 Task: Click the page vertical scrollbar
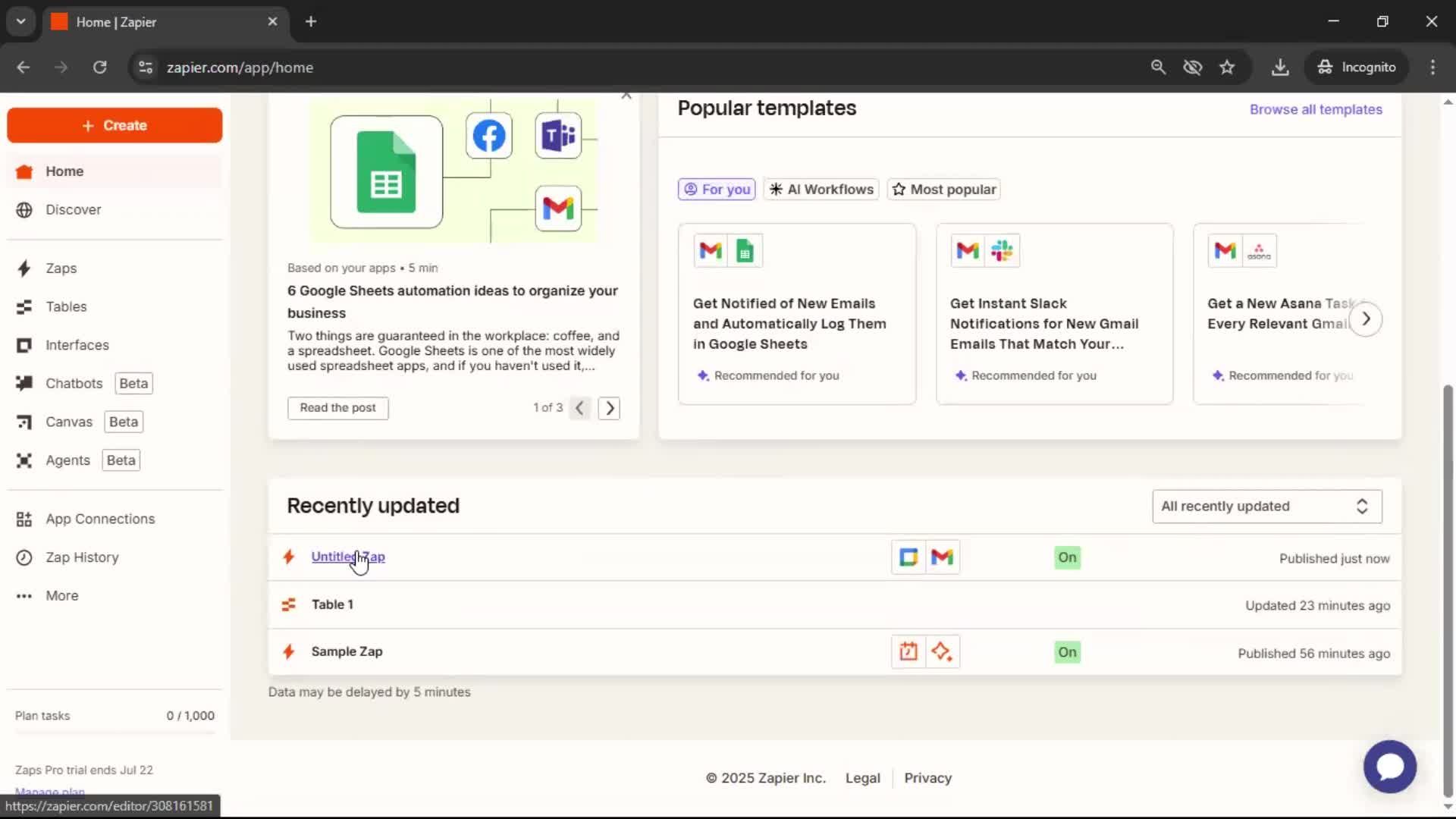pos(1448,591)
